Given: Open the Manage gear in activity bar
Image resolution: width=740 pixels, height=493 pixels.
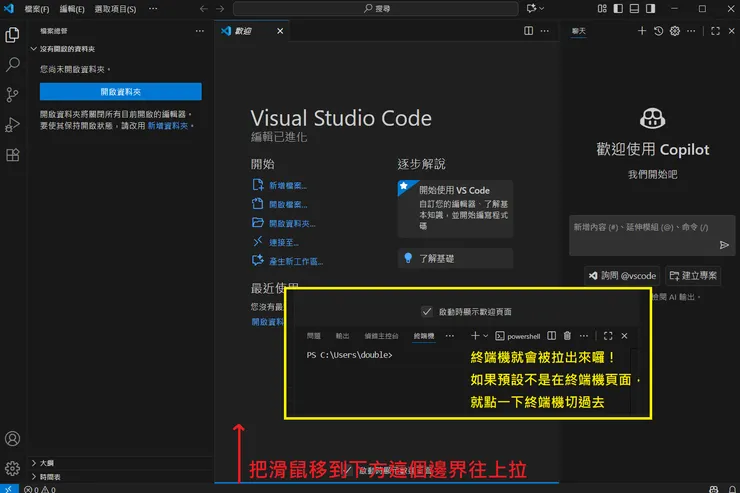Looking at the screenshot, I should click(12, 468).
